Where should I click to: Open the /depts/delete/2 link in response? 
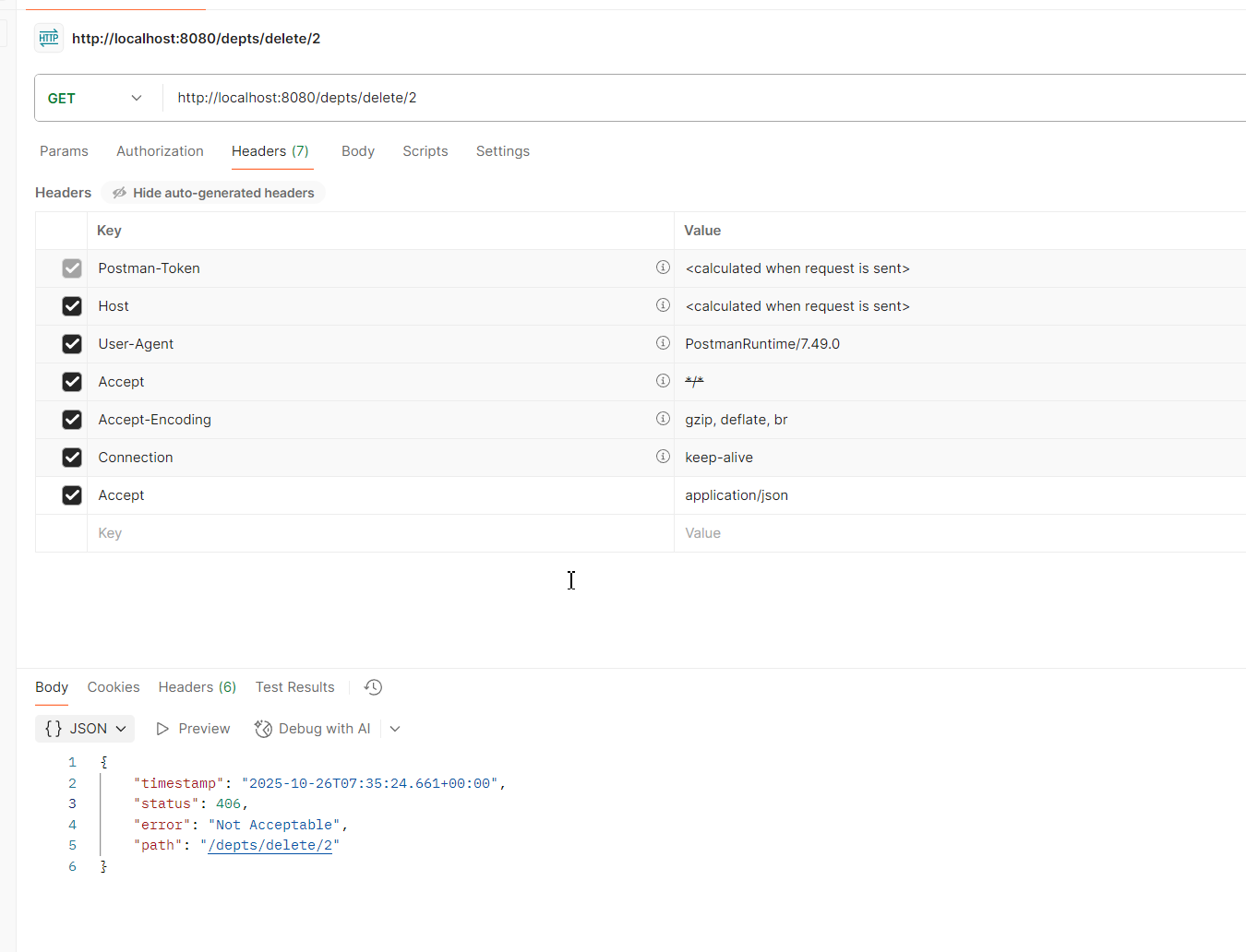coord(270,846)
